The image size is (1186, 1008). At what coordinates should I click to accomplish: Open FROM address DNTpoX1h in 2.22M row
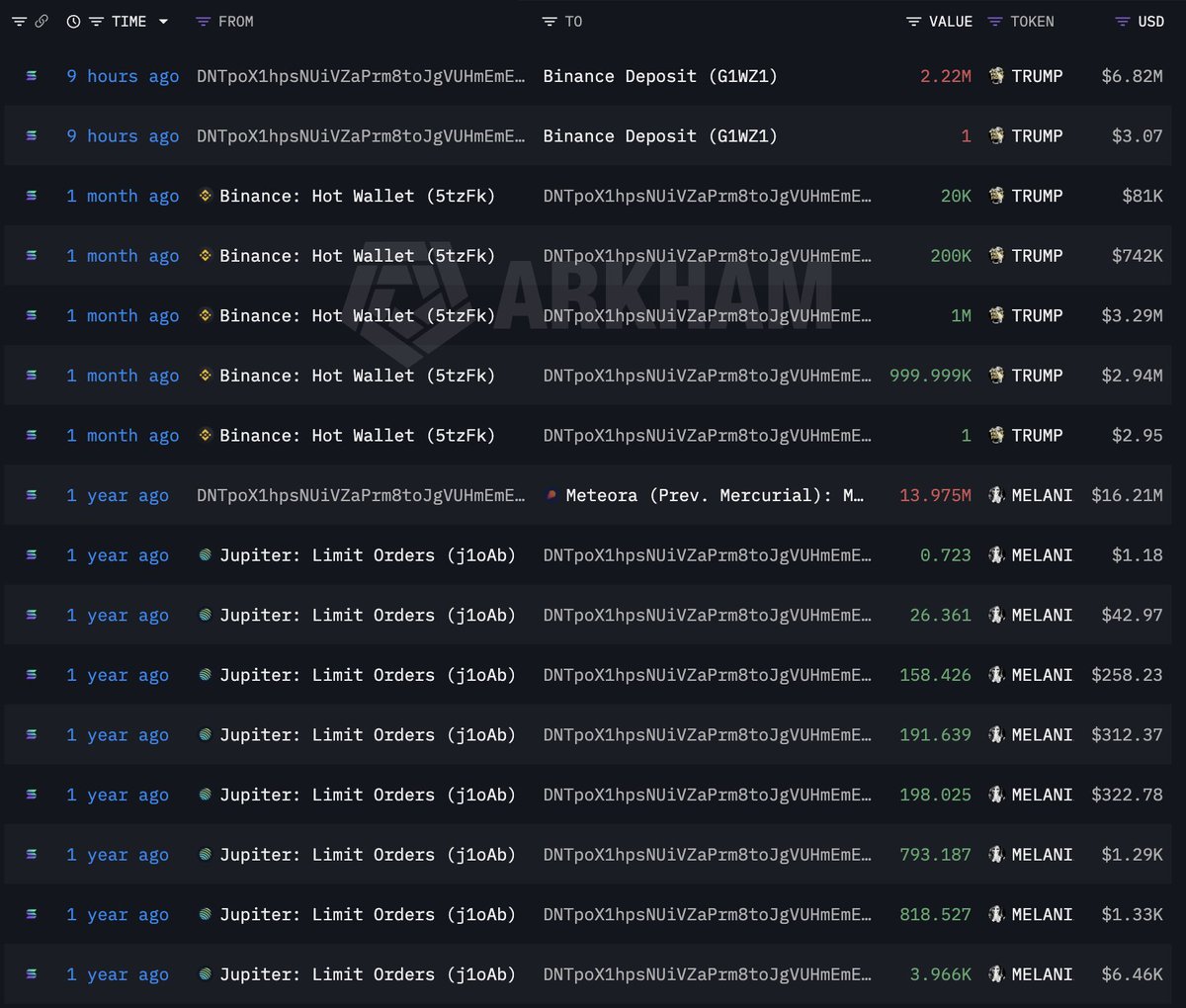coord(361,76)
